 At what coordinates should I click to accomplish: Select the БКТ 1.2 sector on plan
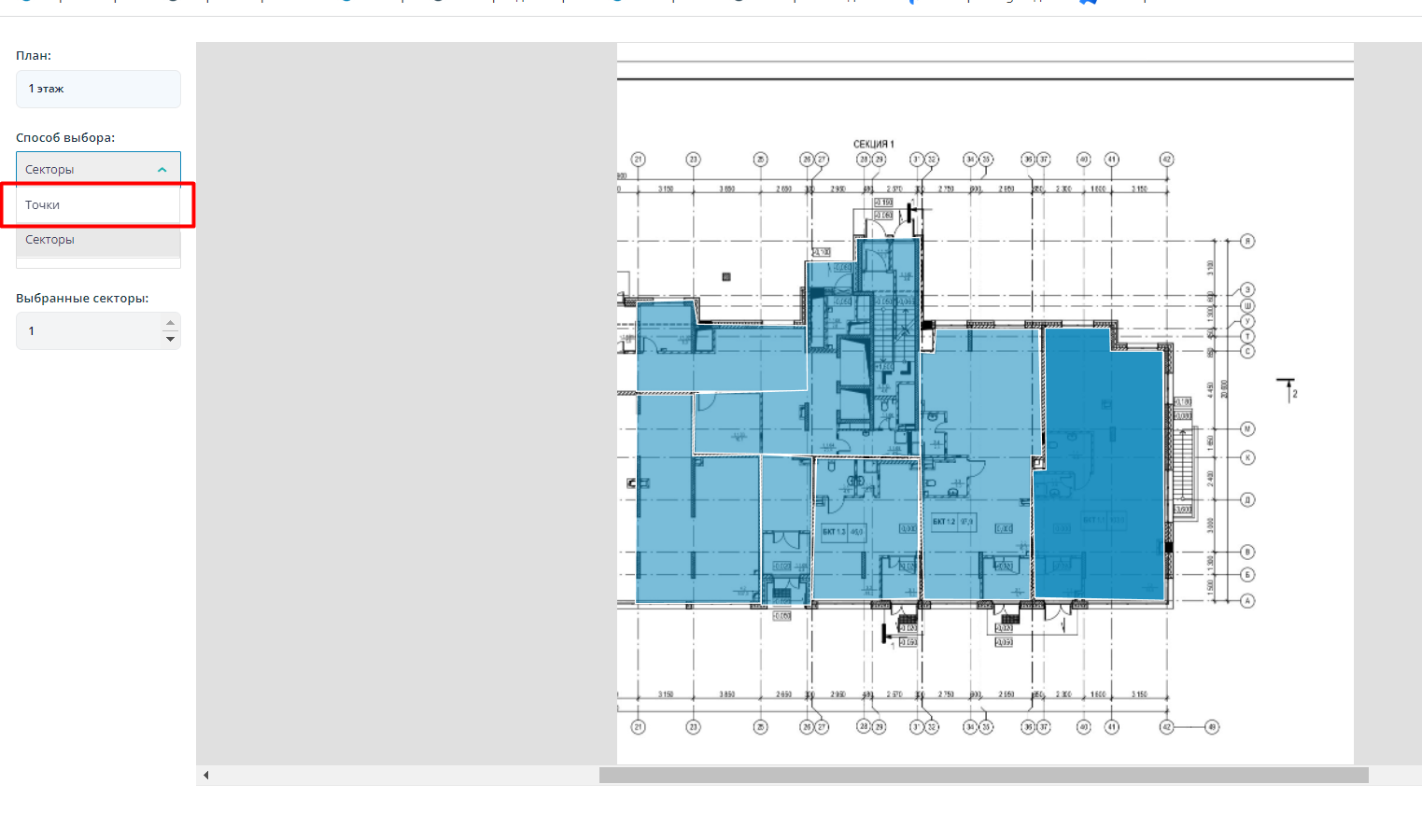[976, 541]
